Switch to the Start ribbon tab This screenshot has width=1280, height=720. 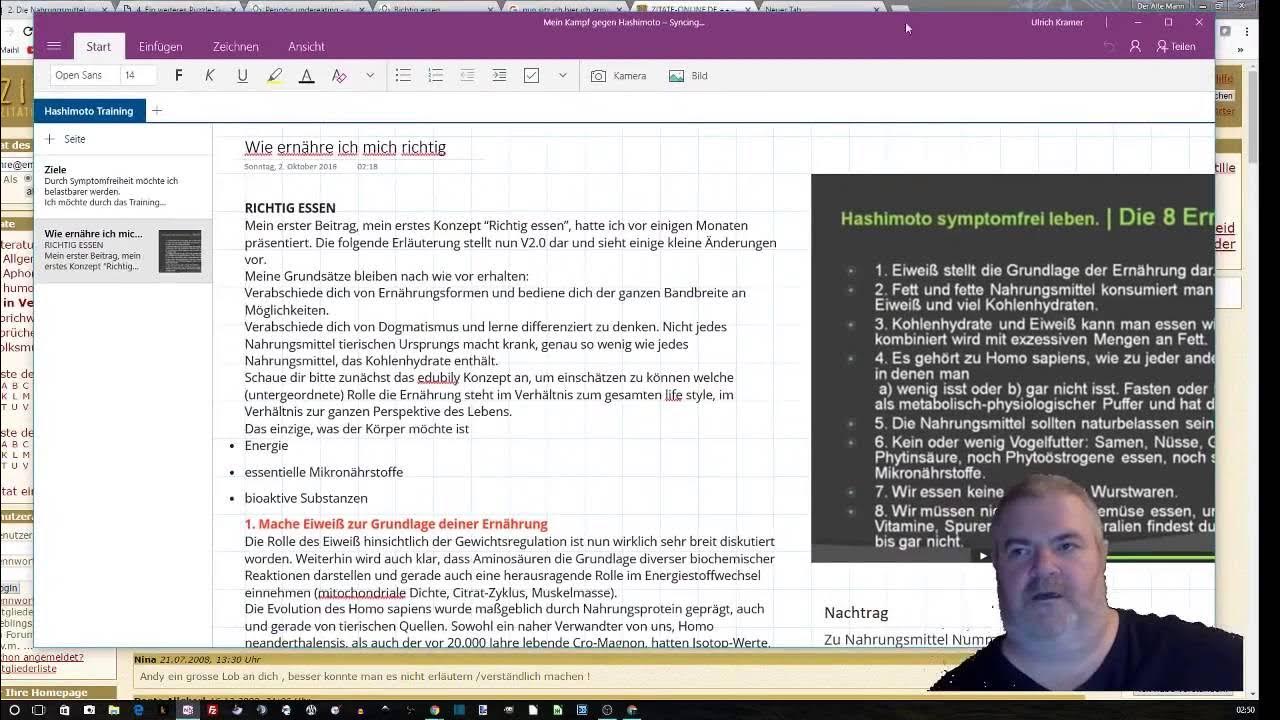pos(98,46)
